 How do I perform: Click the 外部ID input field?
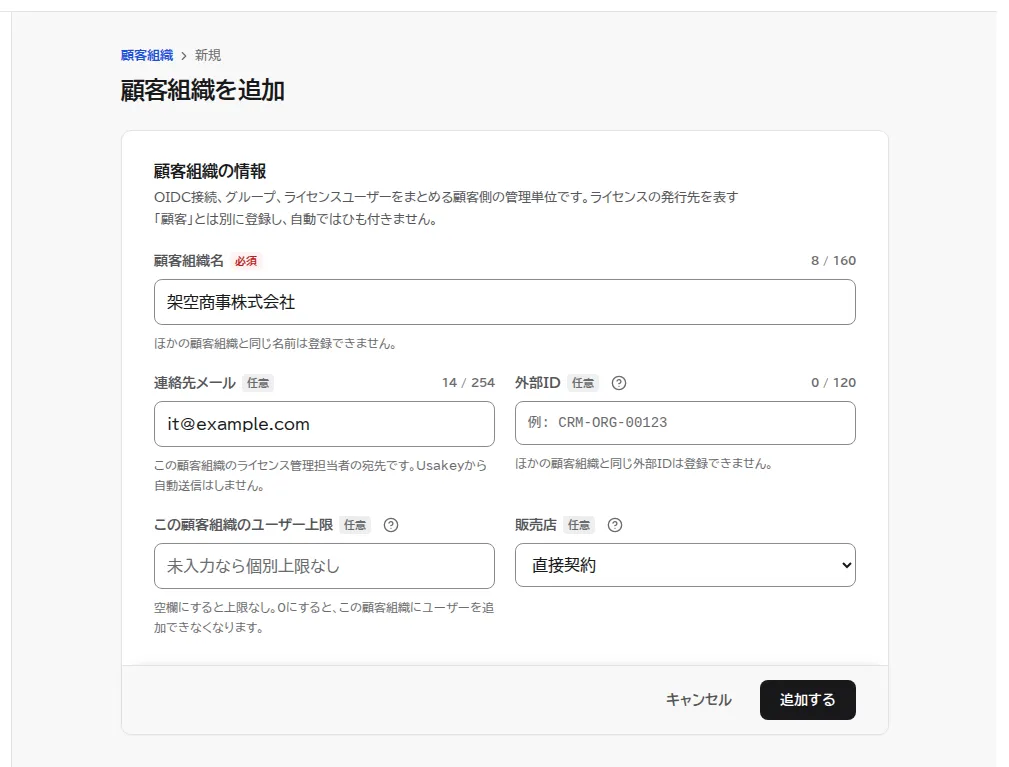tap(685, 423)
